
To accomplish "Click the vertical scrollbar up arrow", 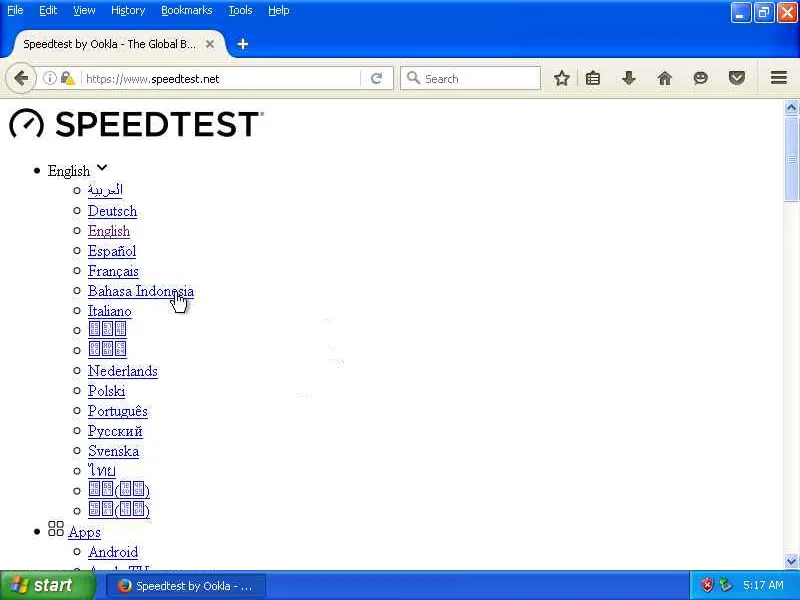I will [791, 107].
